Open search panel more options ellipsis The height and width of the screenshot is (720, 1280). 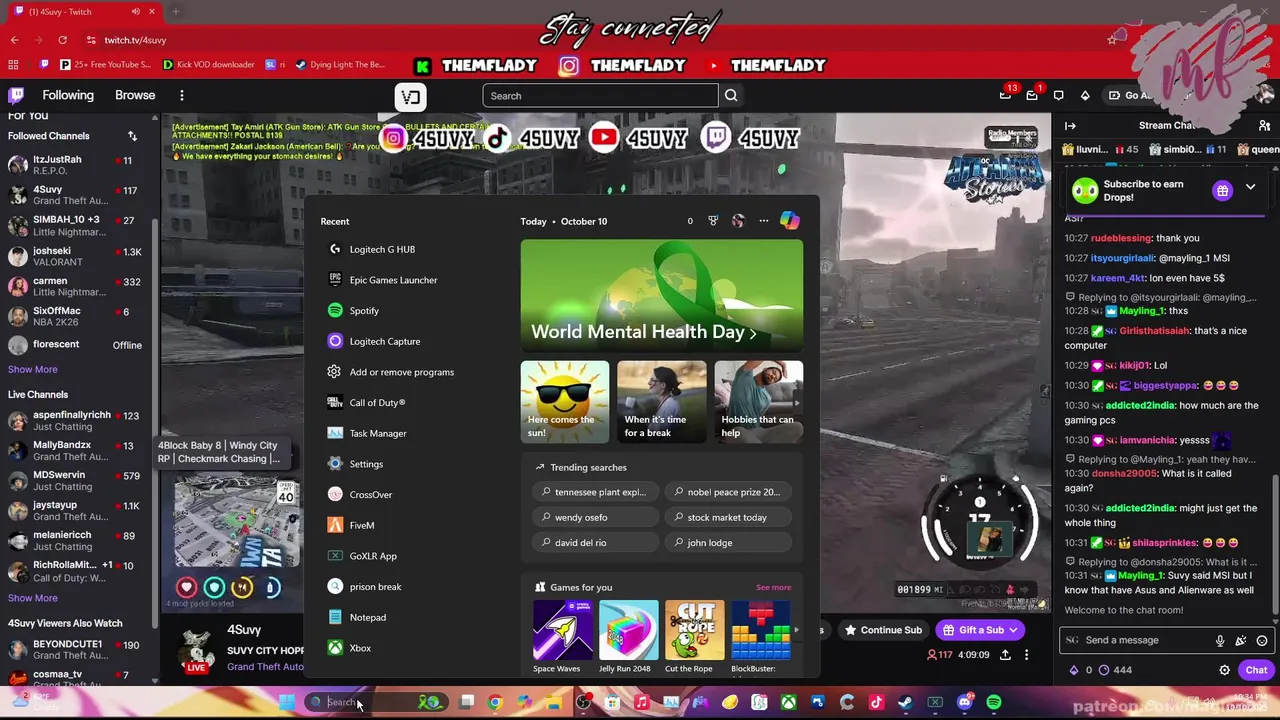[763, 221]
